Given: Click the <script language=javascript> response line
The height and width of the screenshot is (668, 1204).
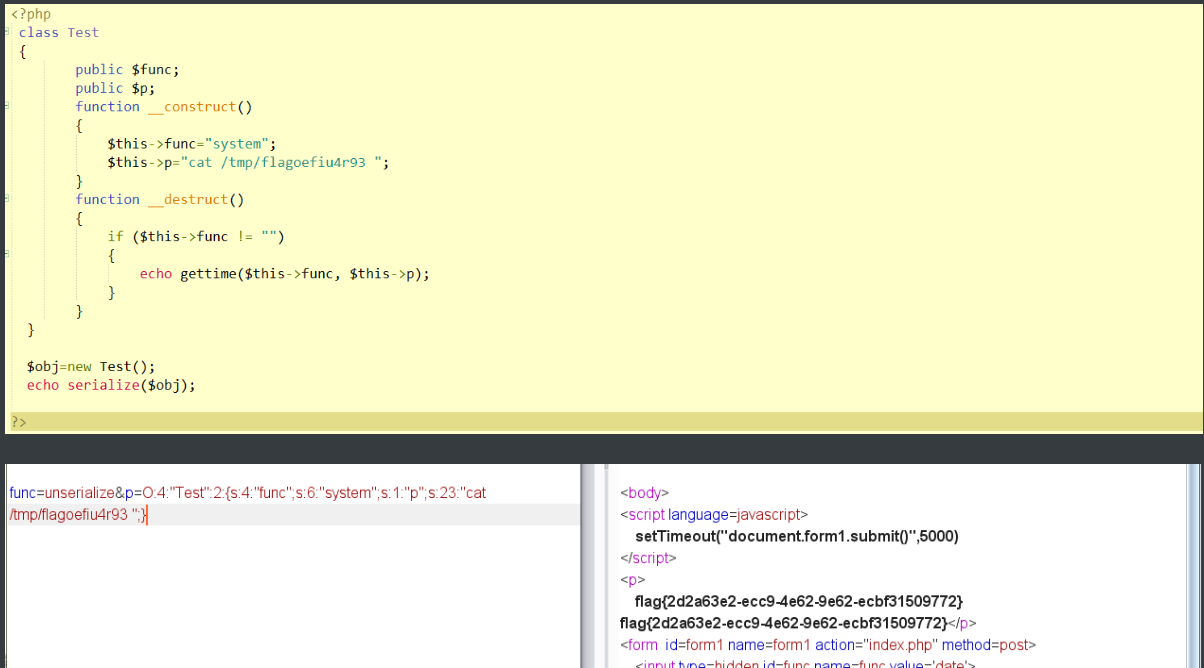Looking at the screenshot, I should 713,515.
